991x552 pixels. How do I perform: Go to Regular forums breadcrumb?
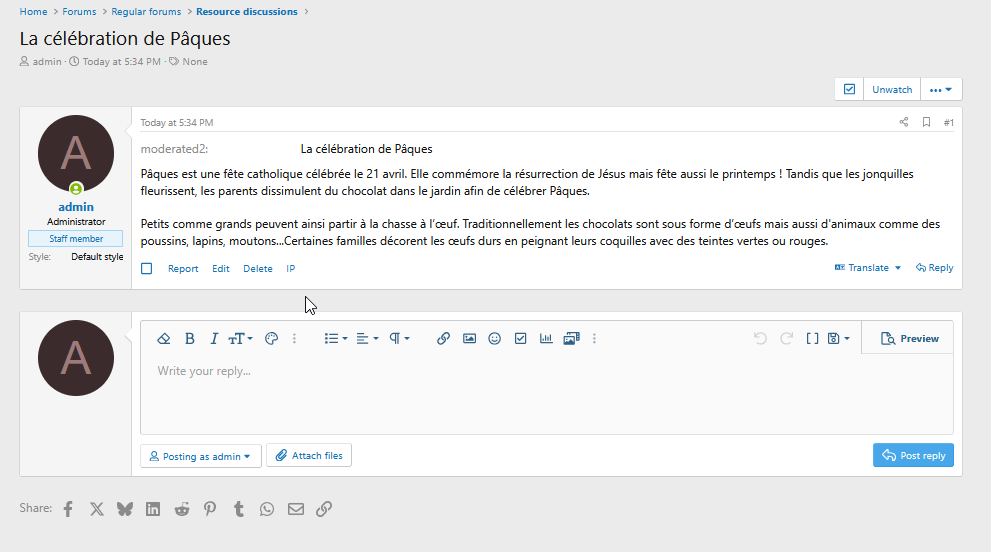coord(146,11)
